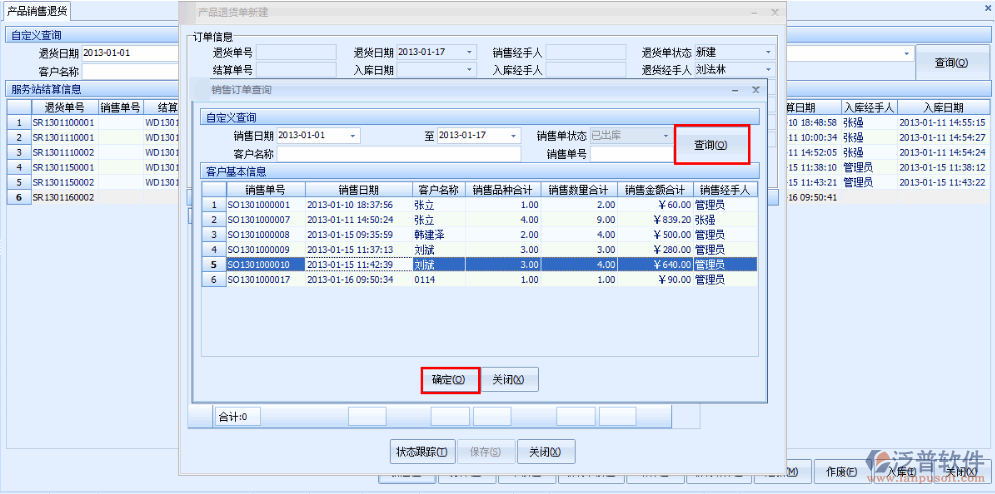Viewport: 995px width, 494px height.
Task: Click the 查询 button in main window
Action: (950, 63)
